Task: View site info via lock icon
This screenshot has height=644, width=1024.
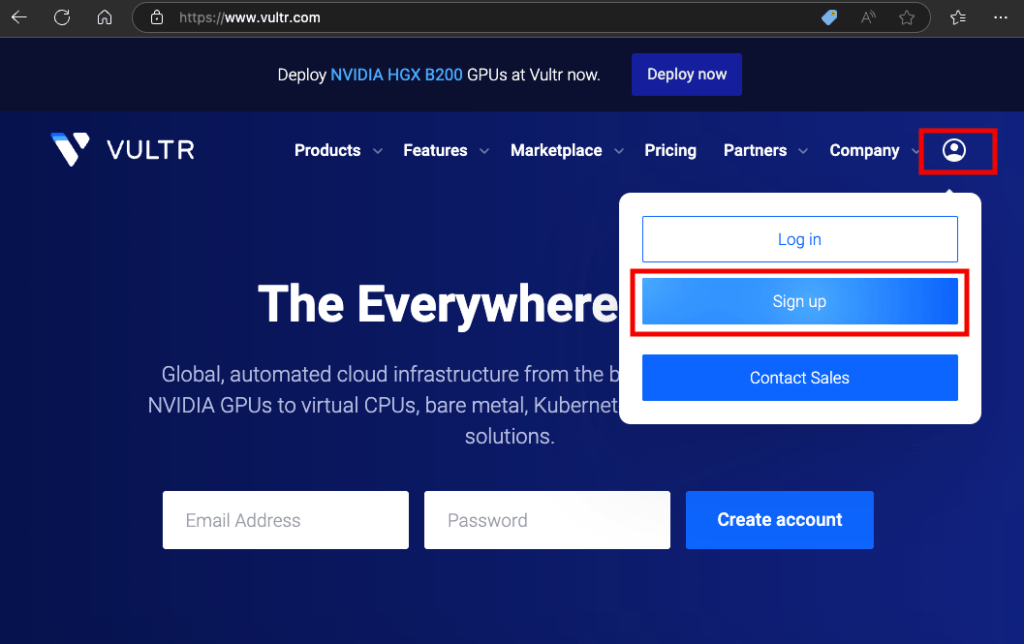Action: [x=156, y=18]
